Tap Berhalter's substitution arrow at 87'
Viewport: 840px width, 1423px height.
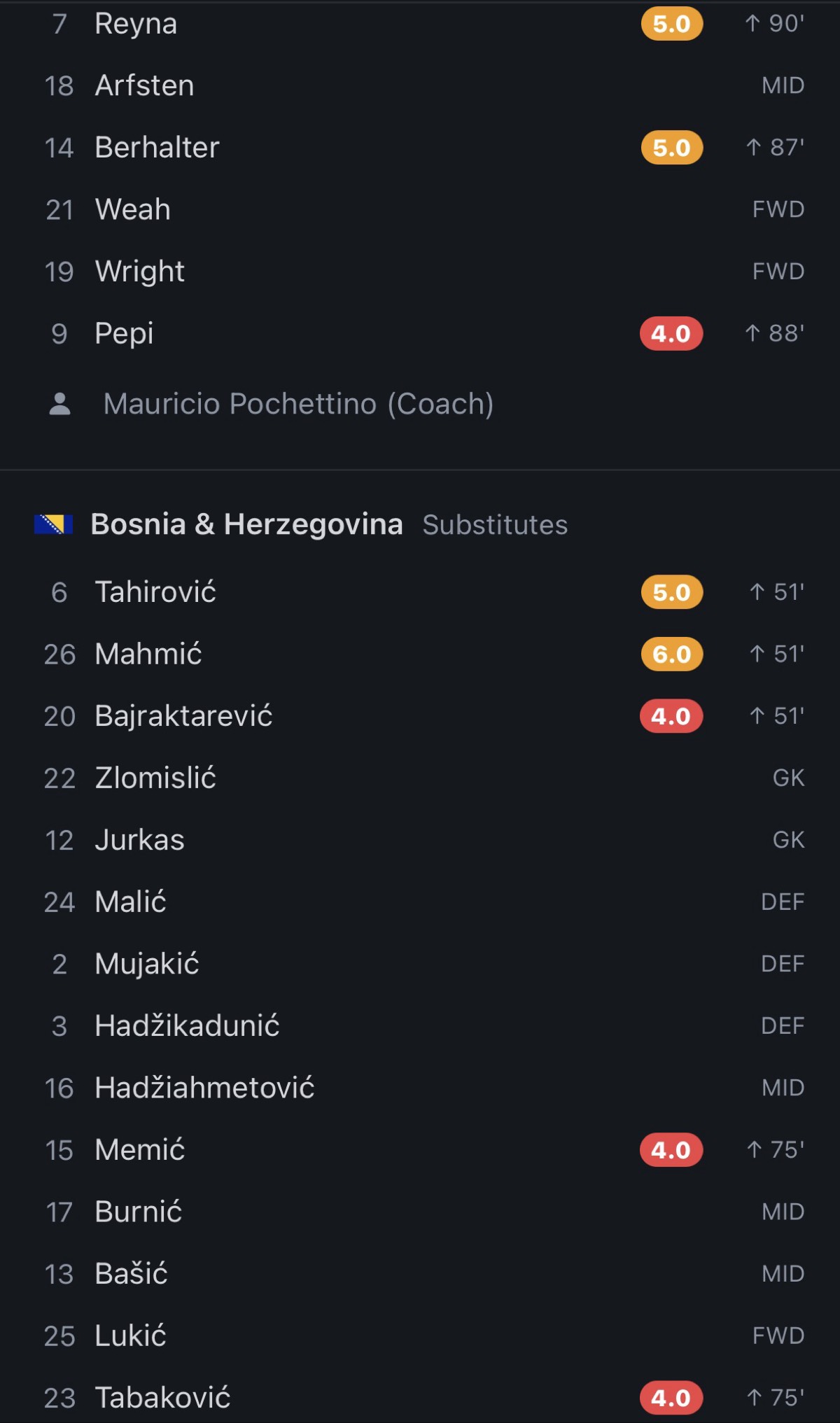[x=753, y=147]
